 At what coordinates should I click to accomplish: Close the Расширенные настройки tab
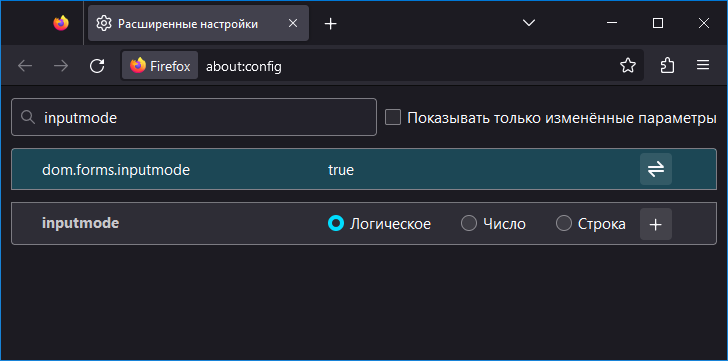pos(293,23)
